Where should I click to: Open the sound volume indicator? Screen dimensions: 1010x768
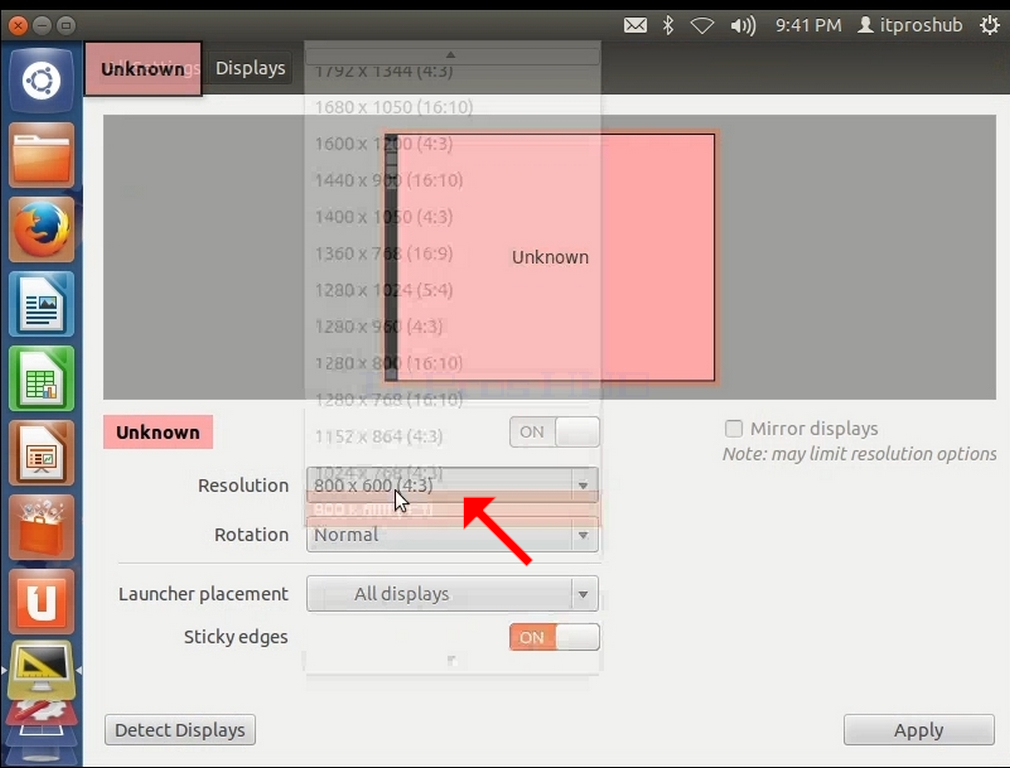(x=743, y=26)
